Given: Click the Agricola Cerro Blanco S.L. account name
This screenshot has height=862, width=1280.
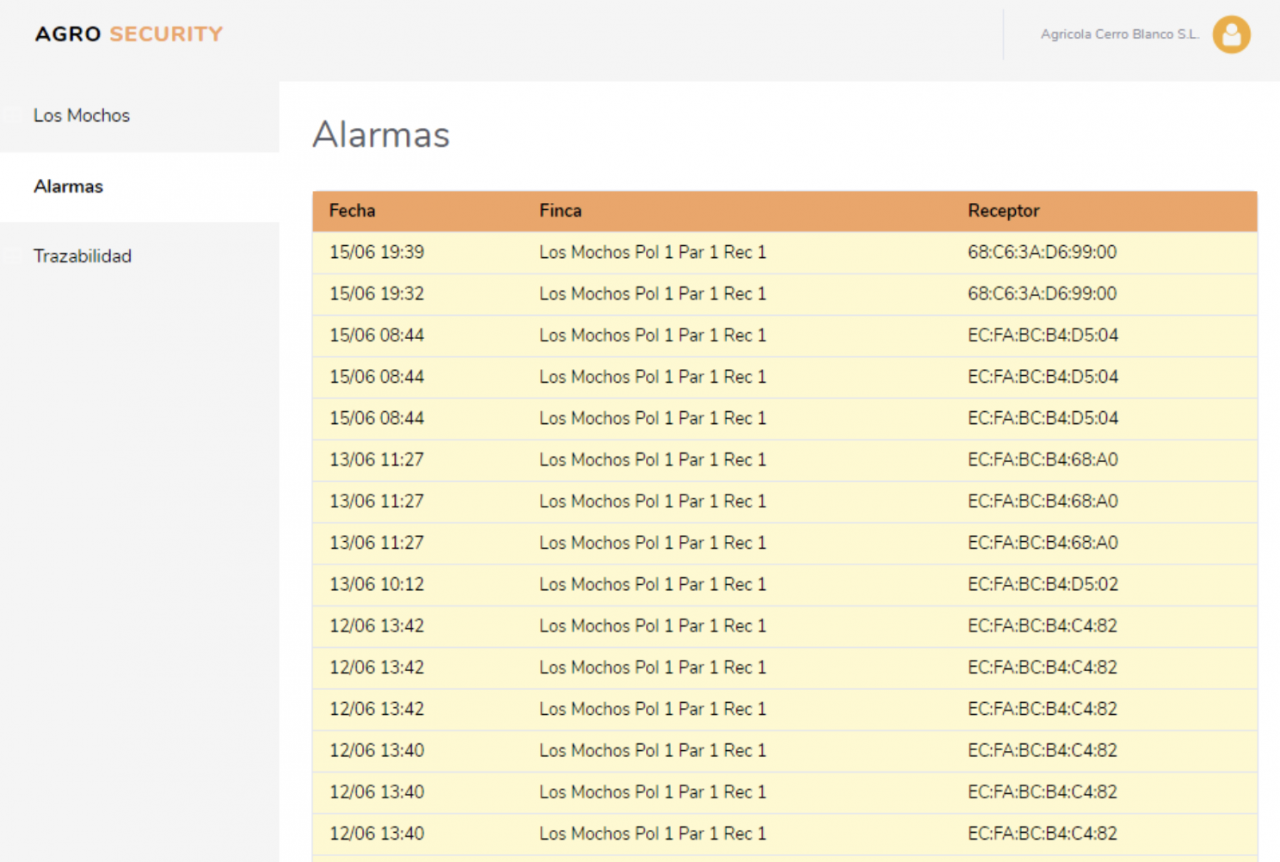Looking at the screenshot, I should point(1119,34).
